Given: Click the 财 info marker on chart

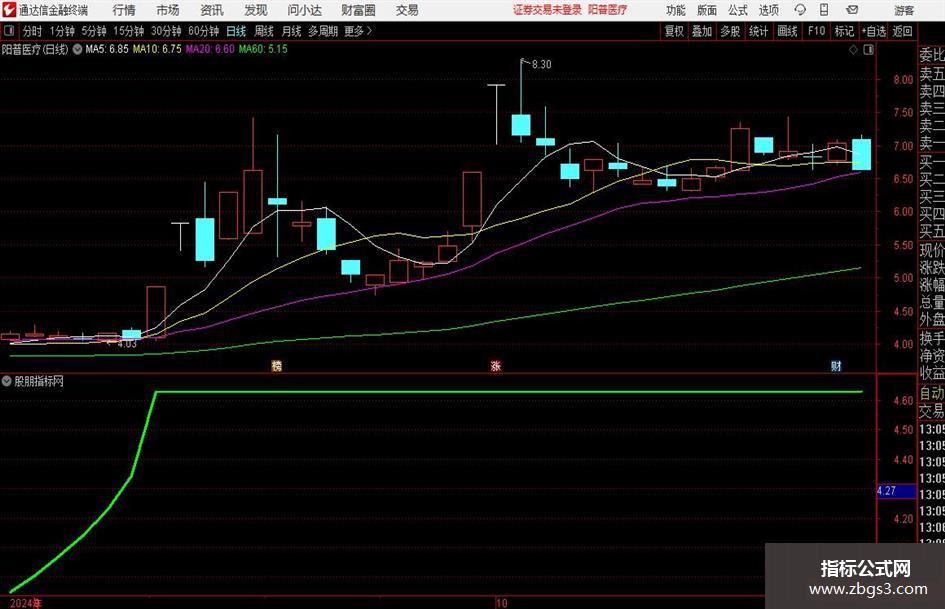Looking at the screenshot, I should click(x=836, y=365).
